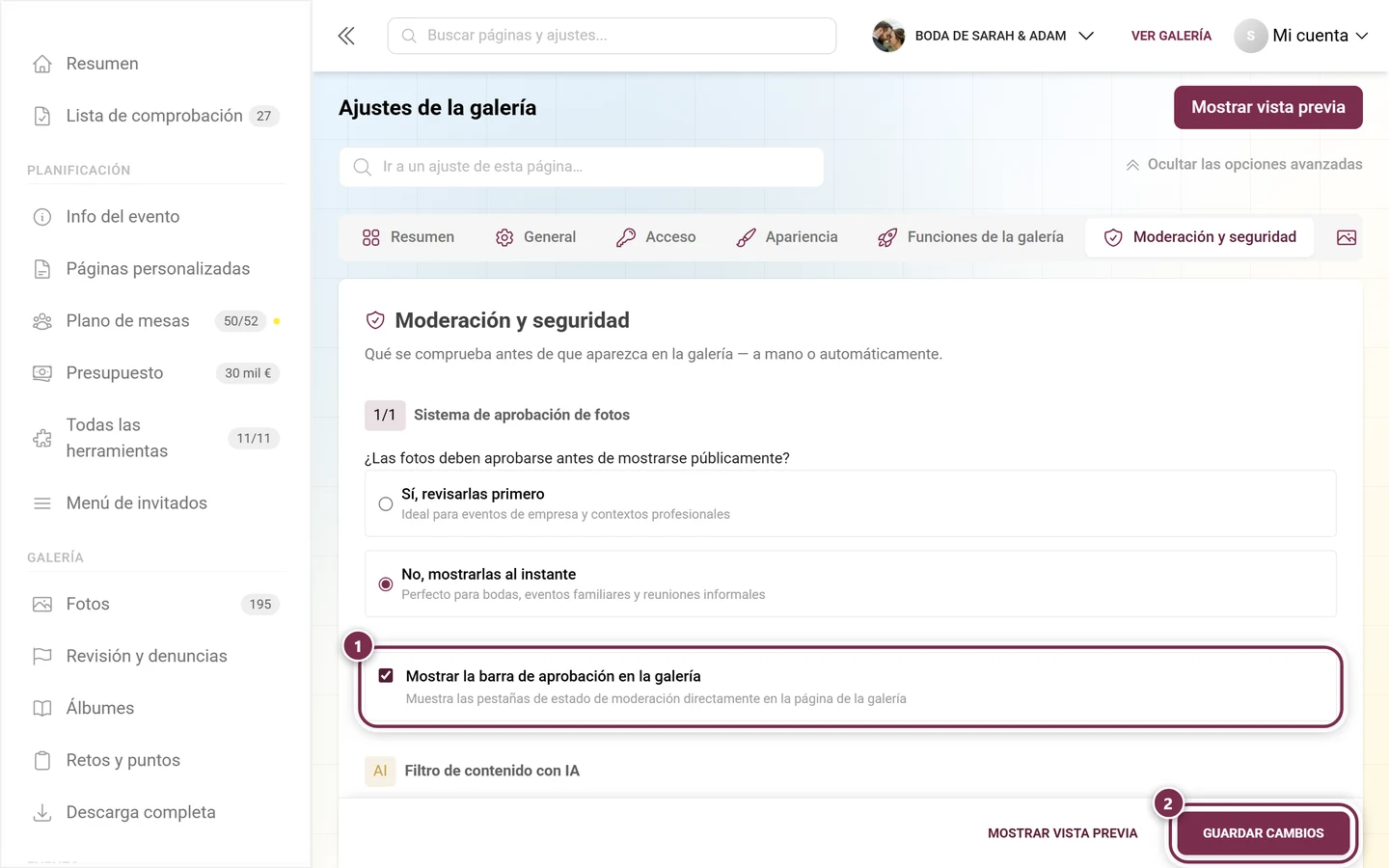The width and height of the screenshot is (1389, 868).
Task: Open Lista de comprobación in sidebar
Action: coord(155,116)
